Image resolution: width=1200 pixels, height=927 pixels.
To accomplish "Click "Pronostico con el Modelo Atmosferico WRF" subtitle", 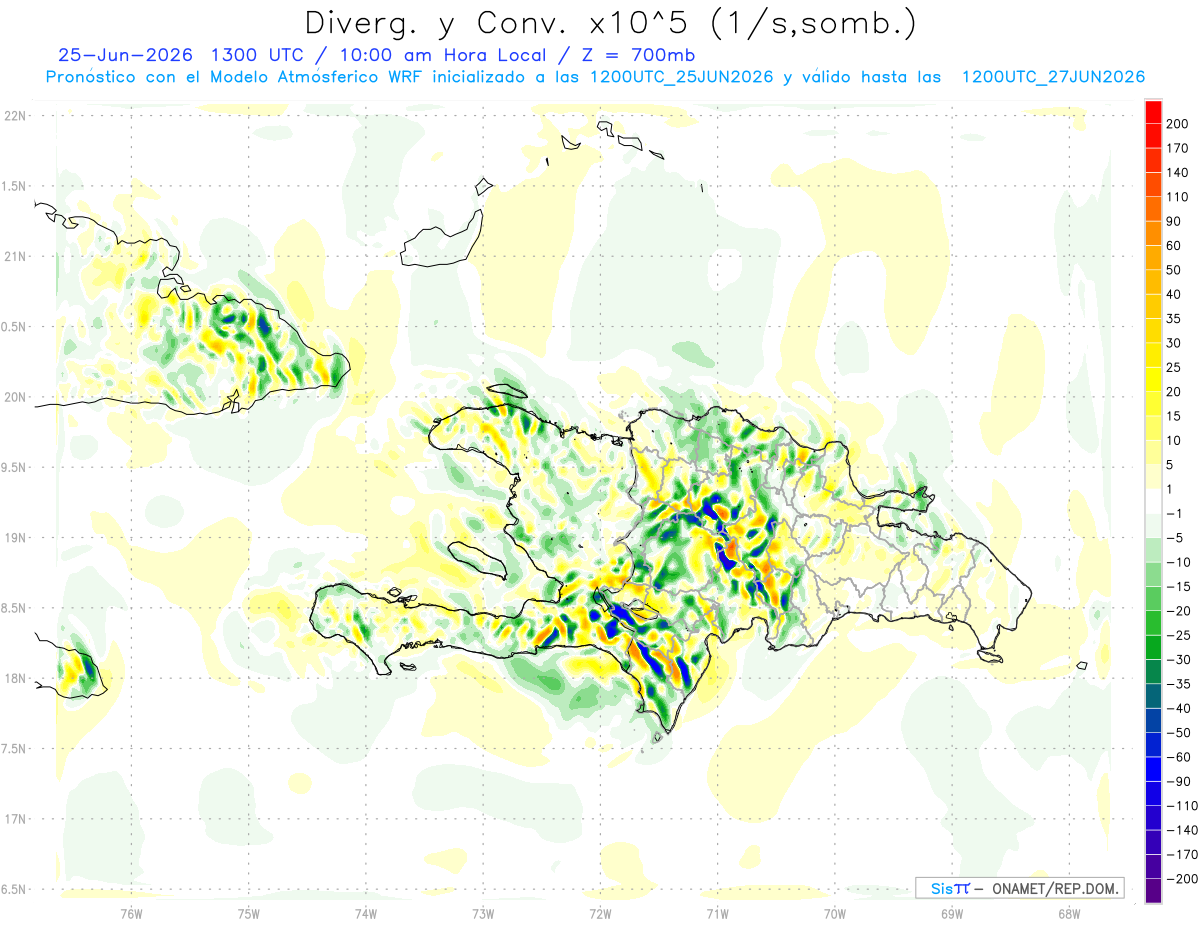I will click(234, 77).
